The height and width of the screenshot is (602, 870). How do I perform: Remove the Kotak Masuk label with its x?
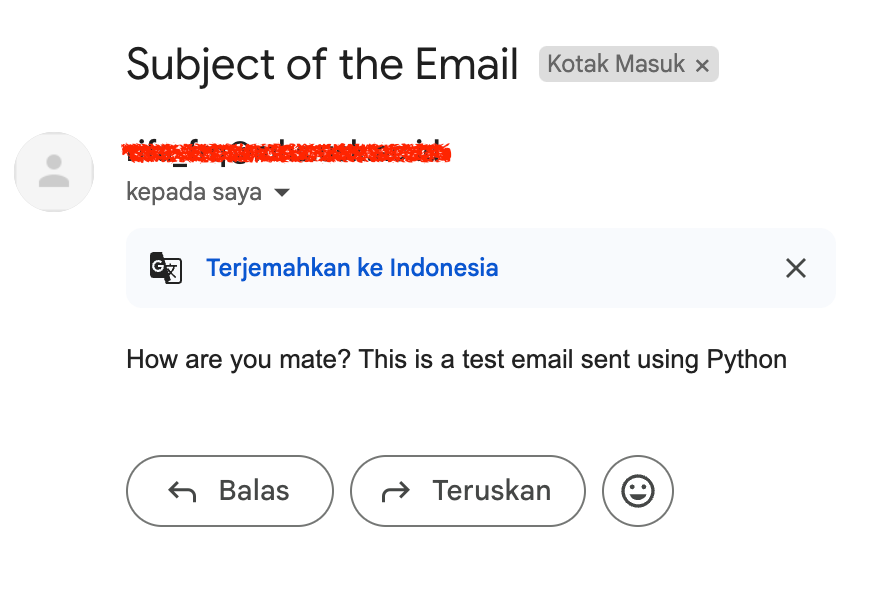tap(702, 66)
